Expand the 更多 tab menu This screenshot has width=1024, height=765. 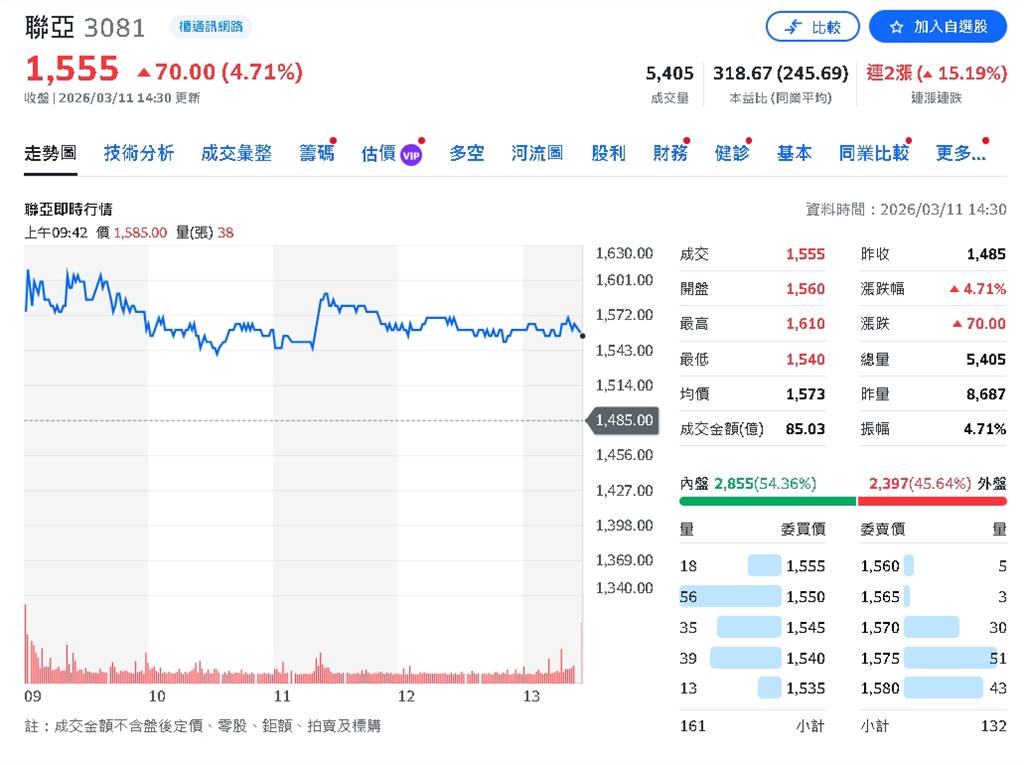pos(960,153)
